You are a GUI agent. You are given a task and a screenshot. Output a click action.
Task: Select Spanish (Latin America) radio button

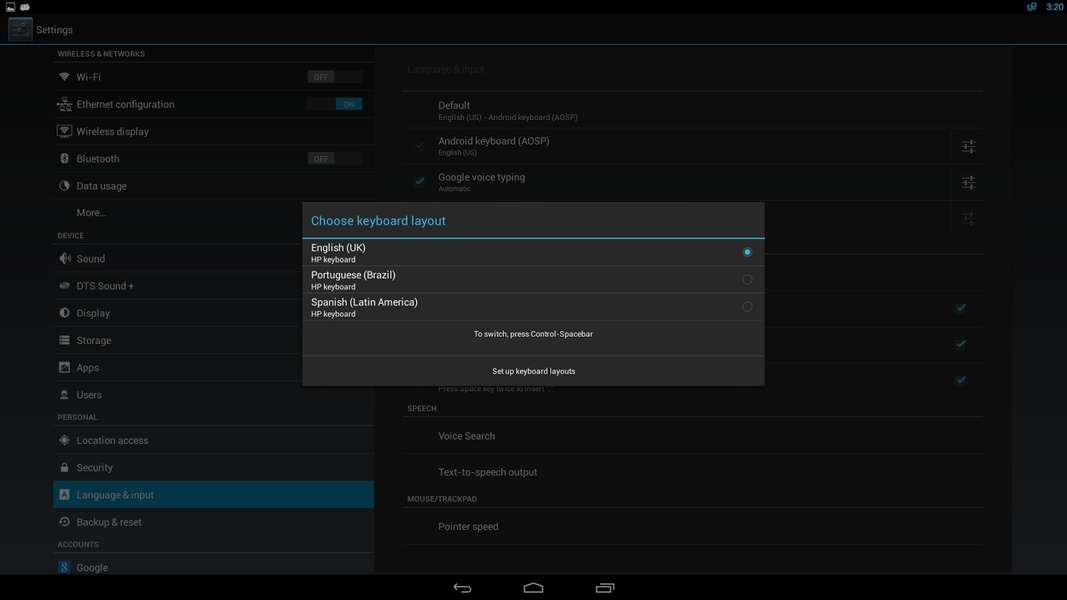click(x=746, y=307)
